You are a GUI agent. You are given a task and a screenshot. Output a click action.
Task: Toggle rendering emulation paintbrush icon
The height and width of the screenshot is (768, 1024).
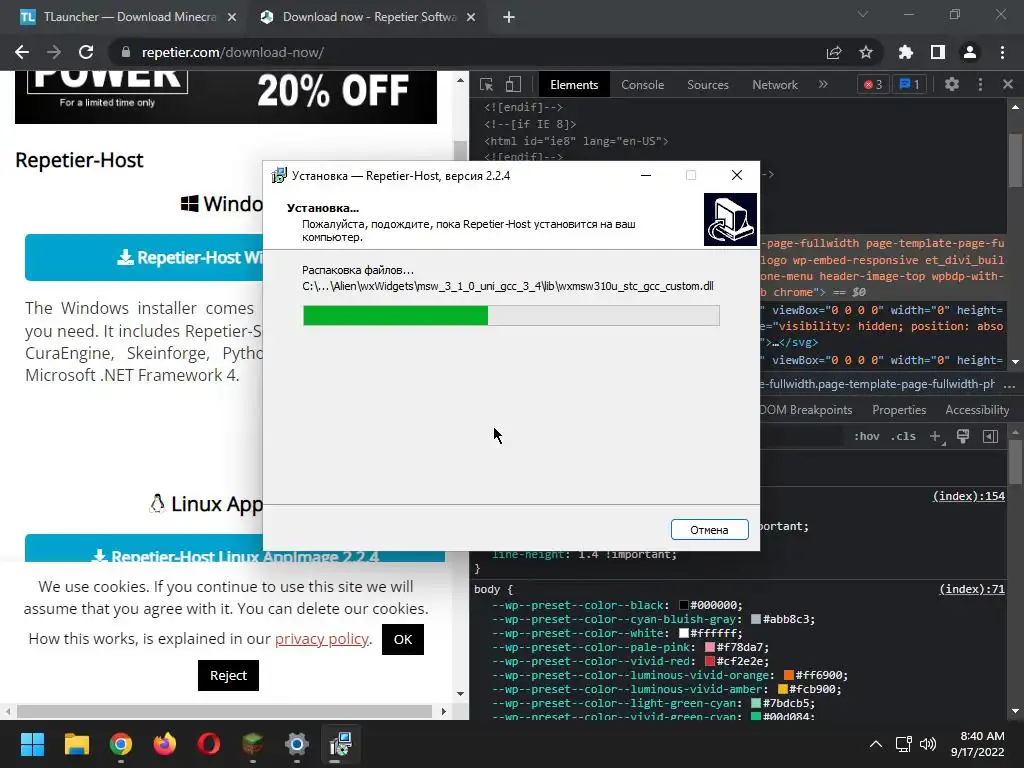coord(963,436)
